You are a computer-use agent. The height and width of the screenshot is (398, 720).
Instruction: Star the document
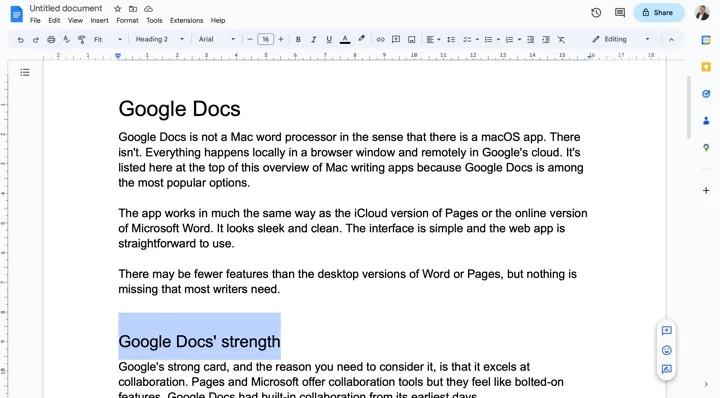118,9
